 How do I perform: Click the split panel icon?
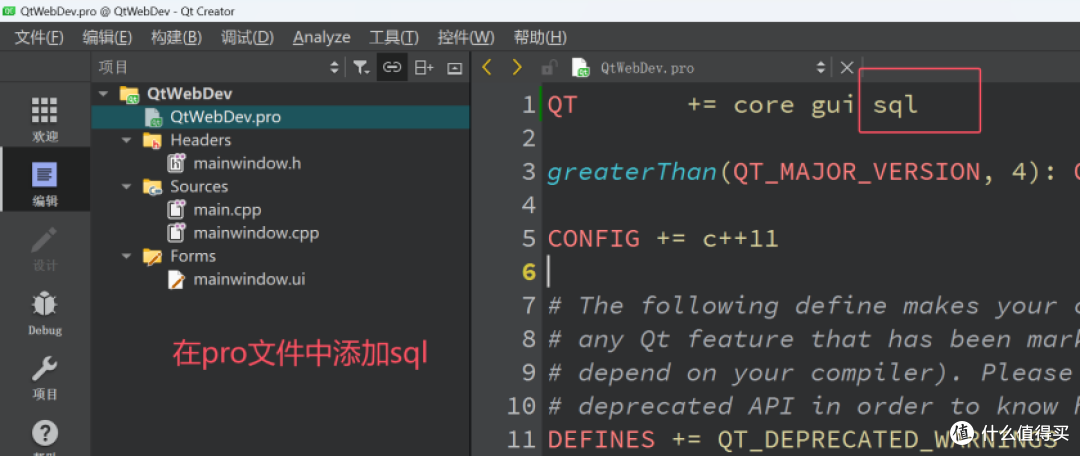pyautogui.click(x=424, y=67)
